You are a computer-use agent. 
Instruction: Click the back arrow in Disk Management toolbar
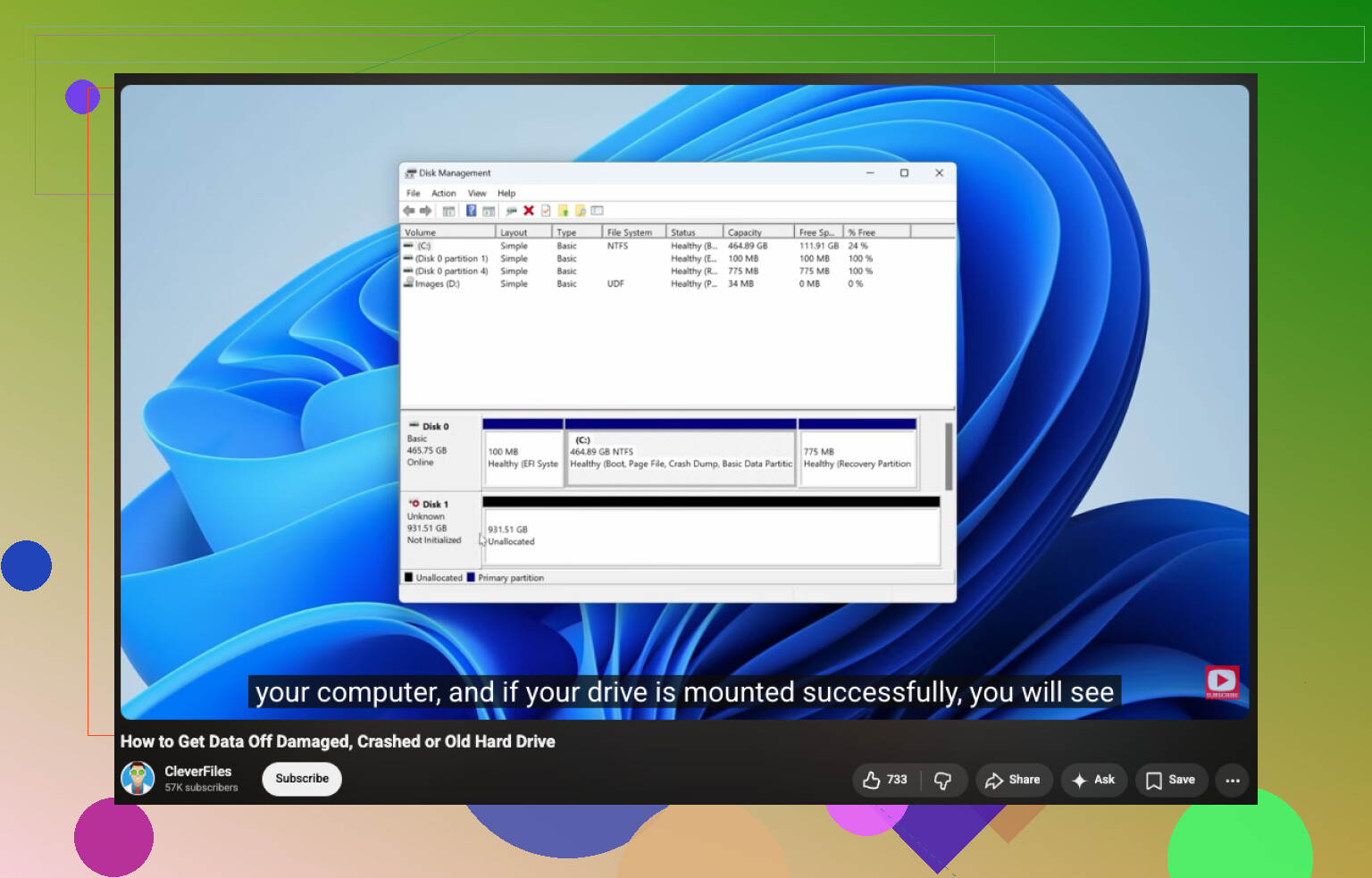tap(409, 211)
